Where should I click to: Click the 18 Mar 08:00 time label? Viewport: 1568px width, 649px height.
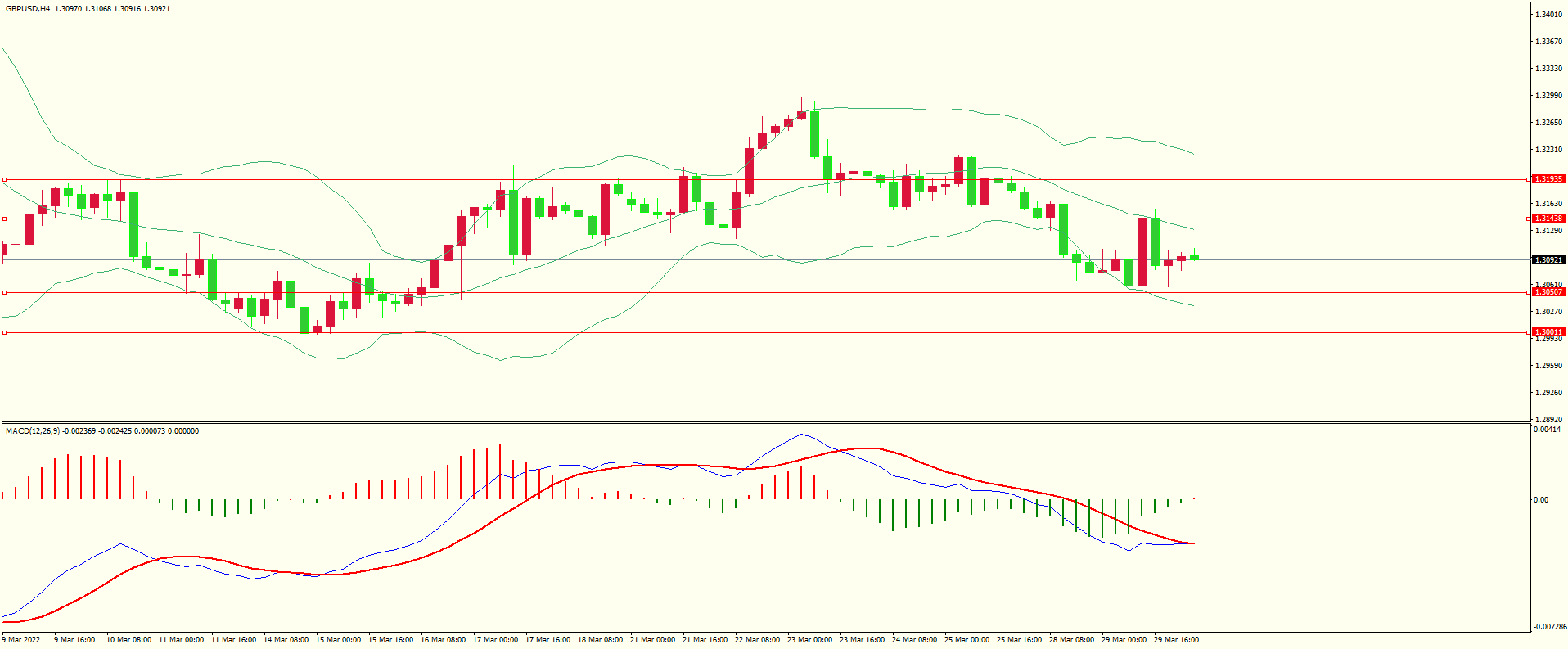(x=600, y=640)
